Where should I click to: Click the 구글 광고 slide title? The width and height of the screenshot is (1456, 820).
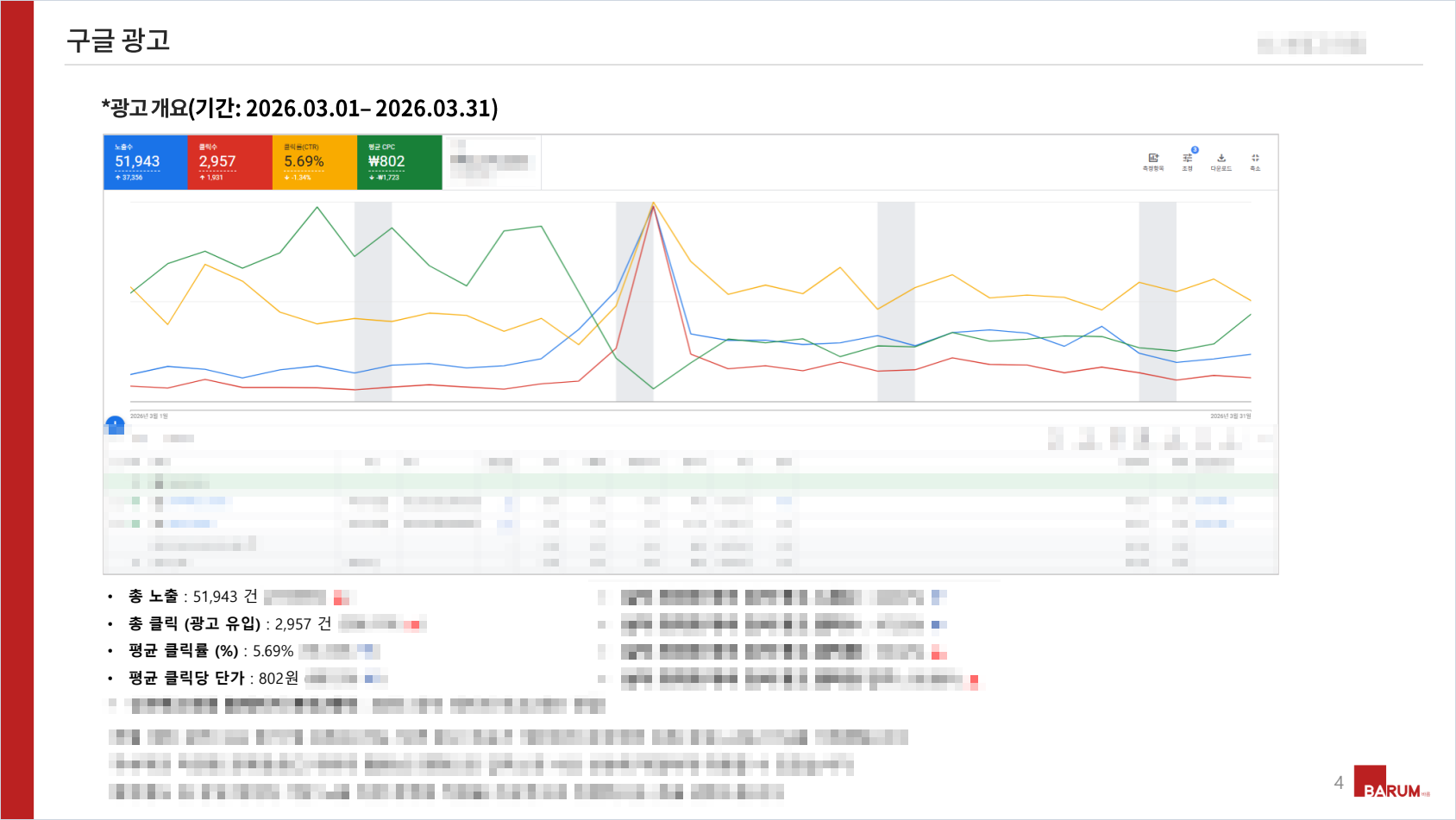(x=118, y=41)
